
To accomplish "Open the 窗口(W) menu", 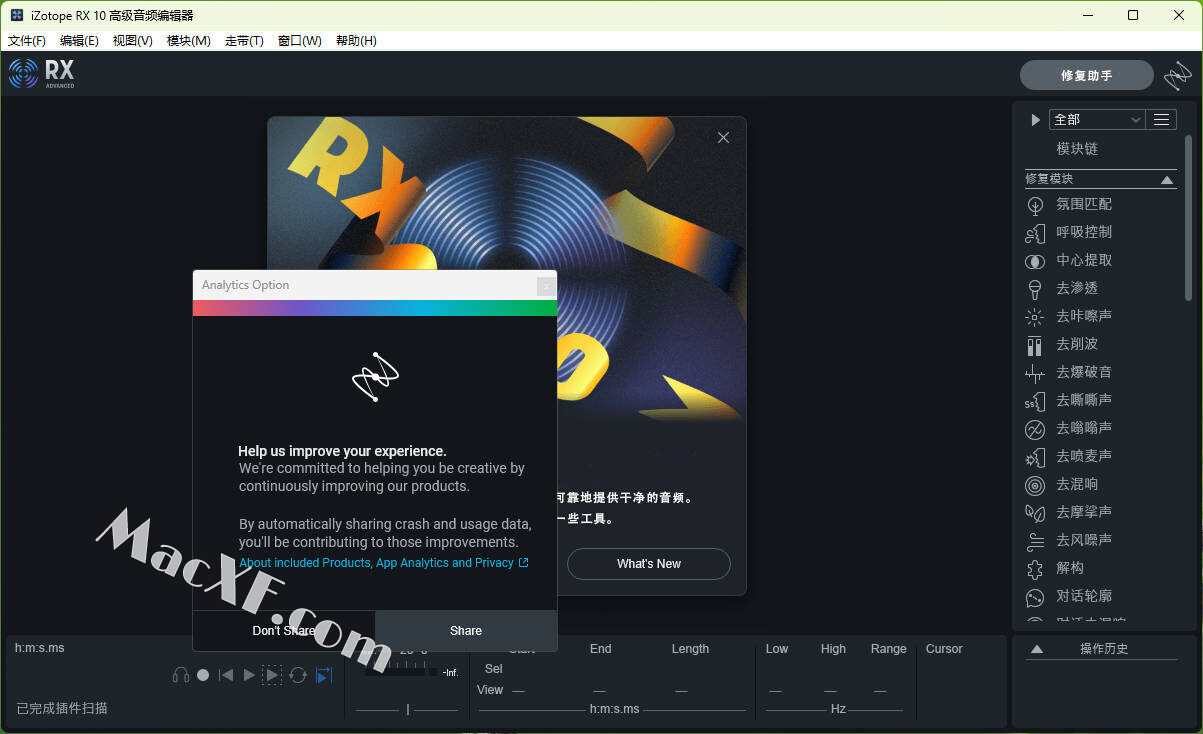I will (x=300, y=41).
